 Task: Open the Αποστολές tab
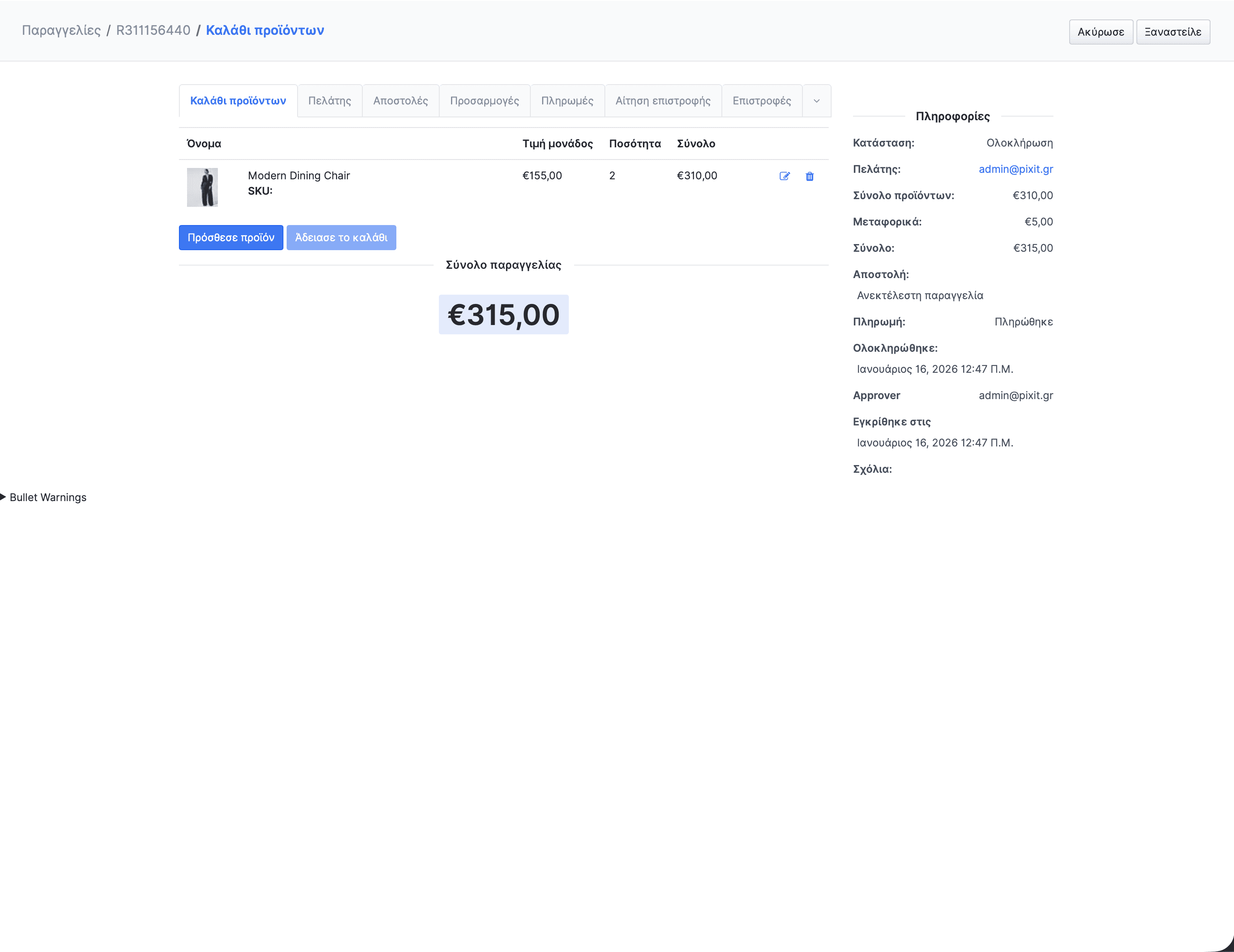coord(400,101)
